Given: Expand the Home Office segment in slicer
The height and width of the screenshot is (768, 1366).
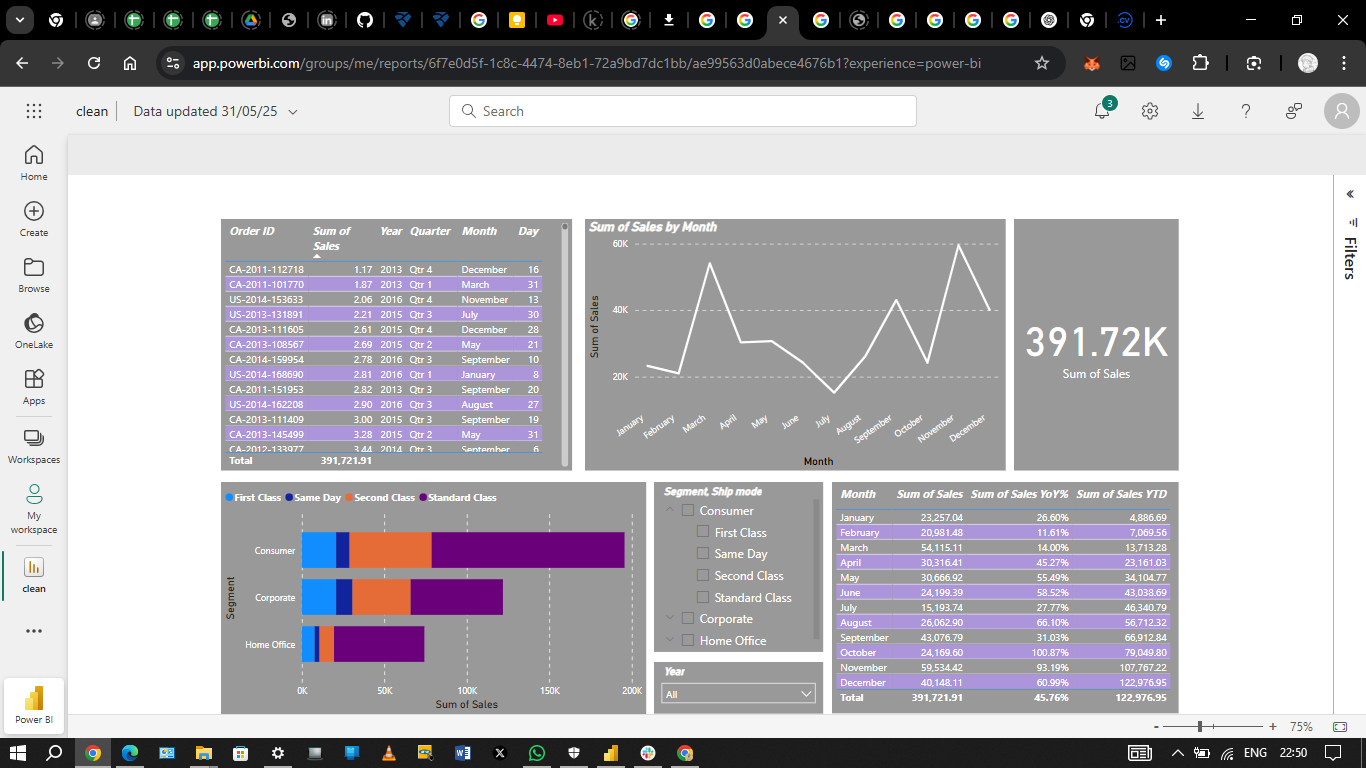Looking at the screenshot, I should (670, 641).
